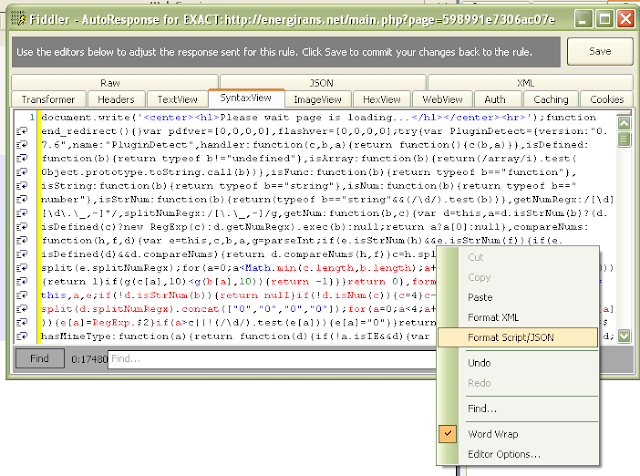The image size is (640, 476).
Task: Click the wrap marker beside 'hasMimeType' line
Action: pyautogui.click(x=22, y=336)
